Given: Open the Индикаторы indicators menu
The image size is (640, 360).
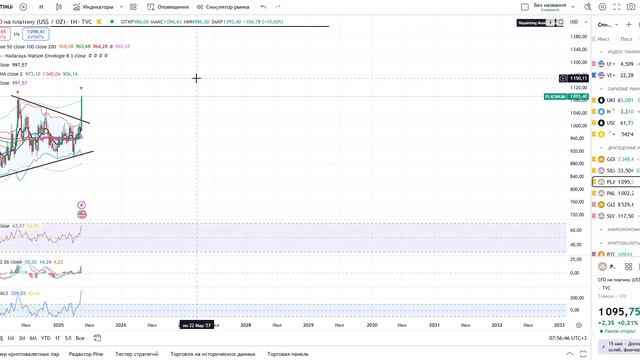Looking at the screenshot, I should click(x=93, y=7).
